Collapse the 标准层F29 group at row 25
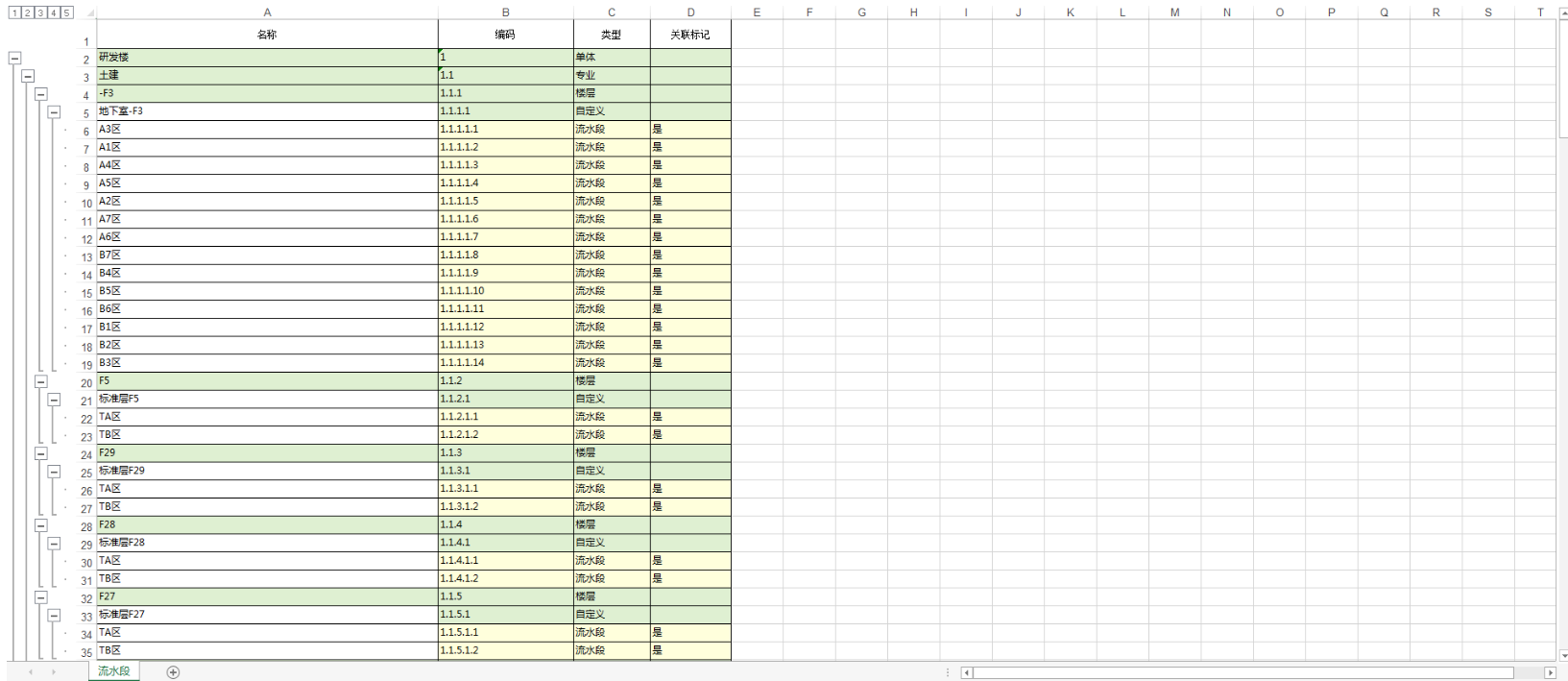Image resolution: width=1568 pixels, height=681 pixels. [x=54, y=472]
